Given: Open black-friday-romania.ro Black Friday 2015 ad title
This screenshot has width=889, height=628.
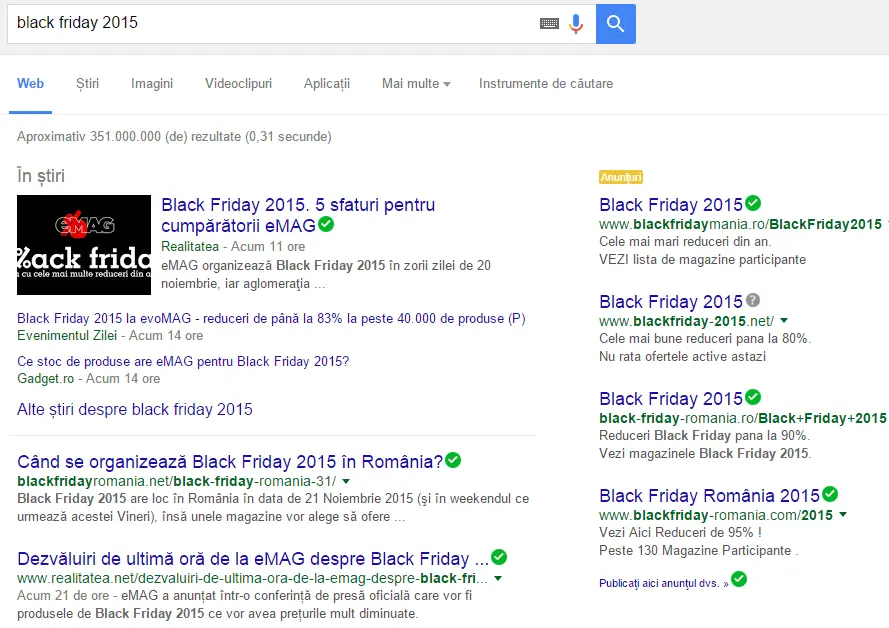Looking at the screenshot, I should (x=671, y=398).
